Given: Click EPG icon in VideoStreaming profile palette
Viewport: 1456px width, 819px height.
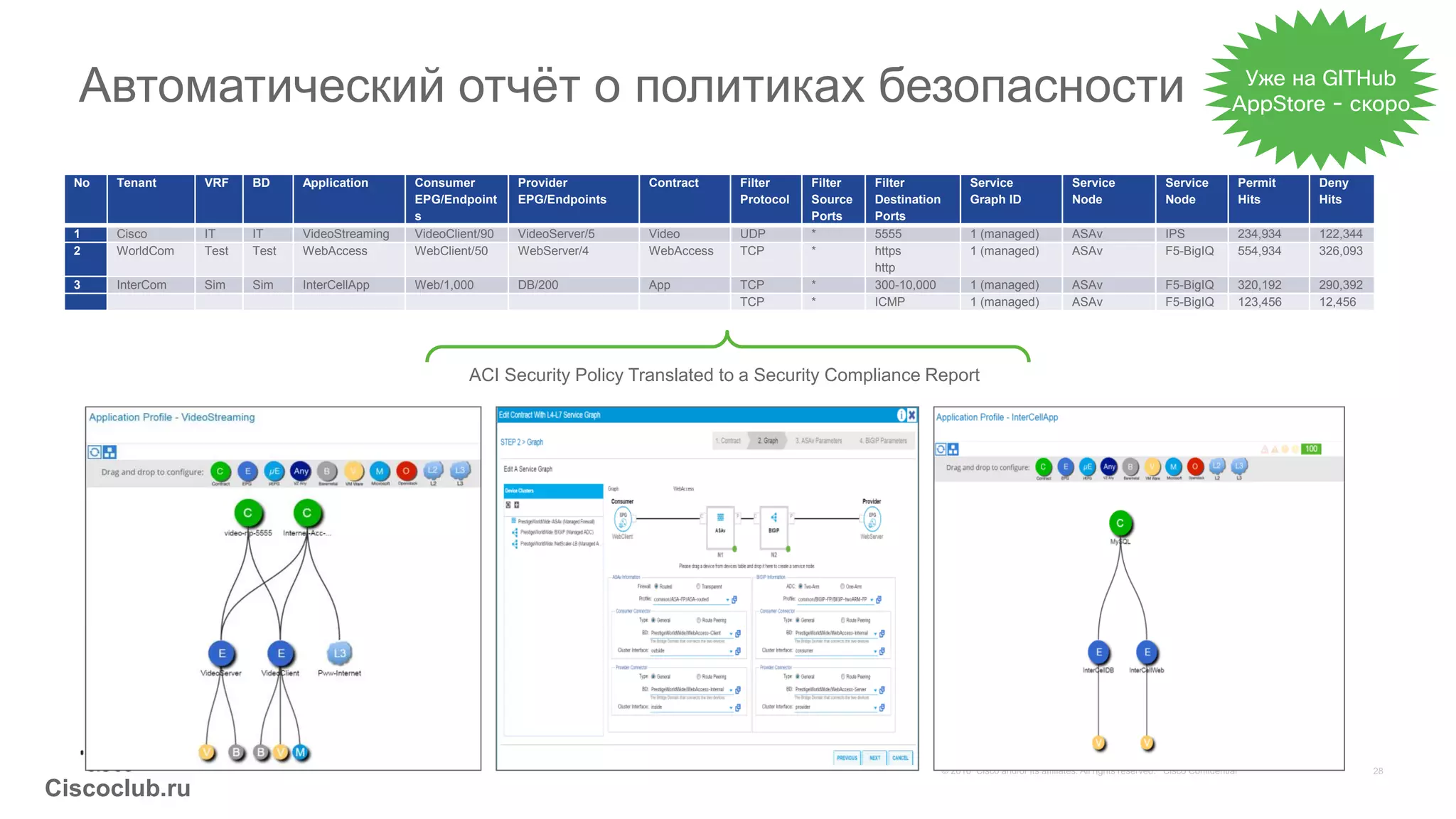Looking at the screenshot, I should point(247,471).
